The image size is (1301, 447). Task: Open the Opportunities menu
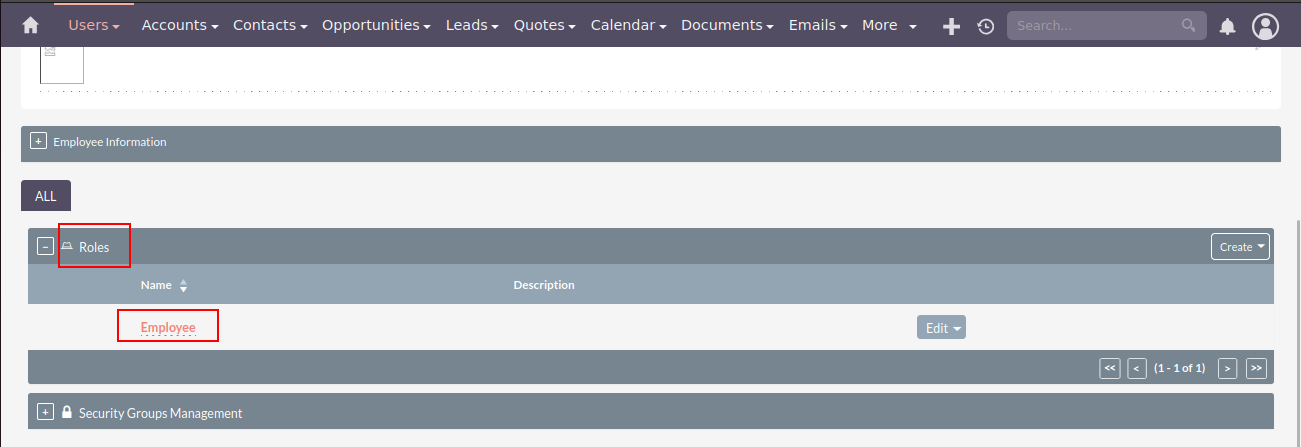tap(377, 25)
